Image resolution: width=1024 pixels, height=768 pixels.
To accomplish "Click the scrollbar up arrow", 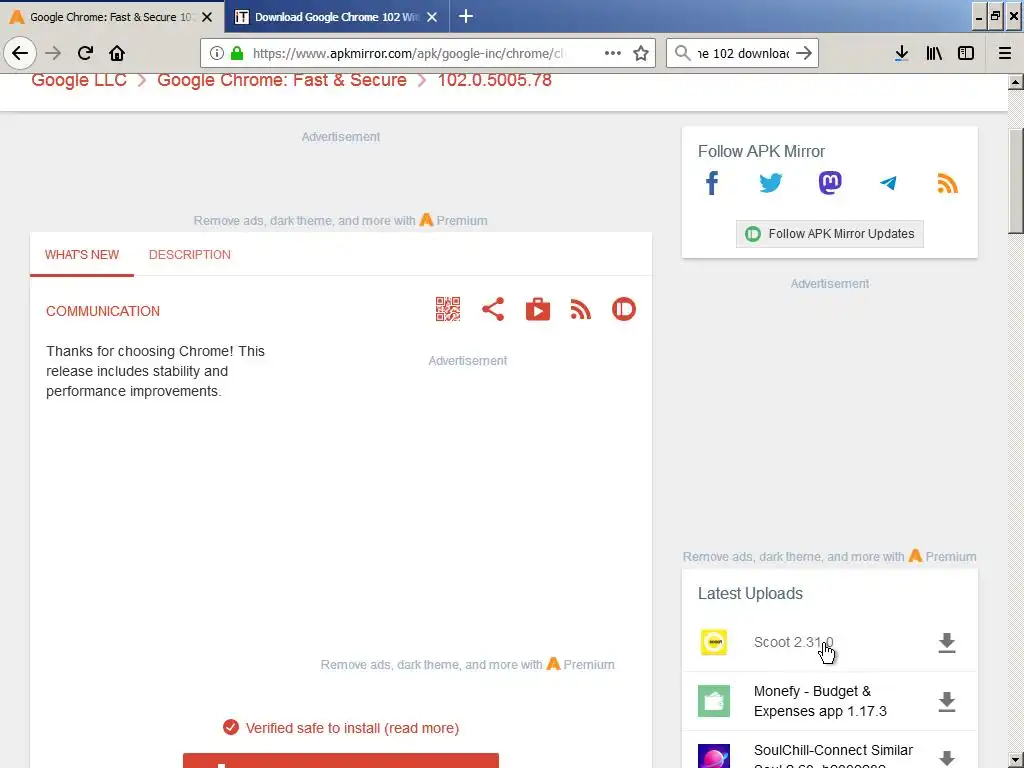I will 1016,82.
